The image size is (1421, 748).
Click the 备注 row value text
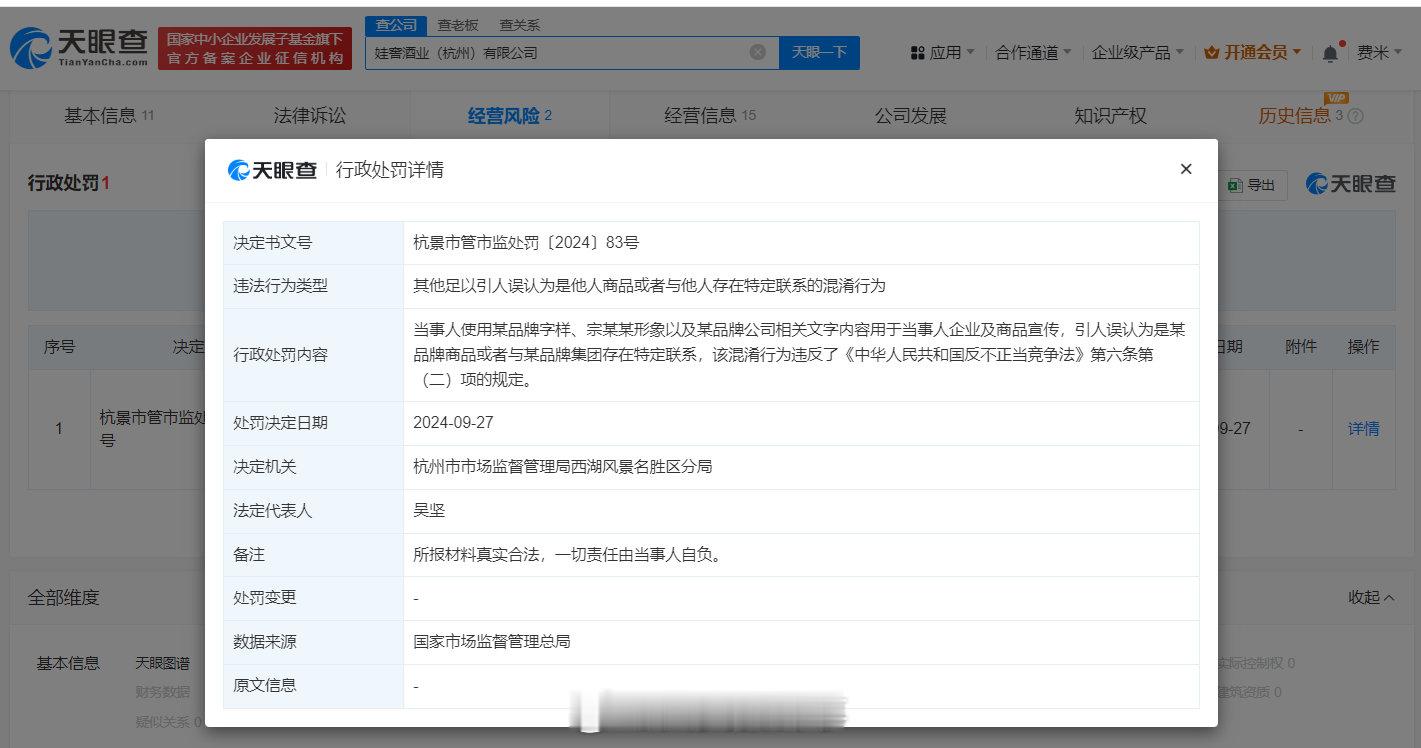567,554
